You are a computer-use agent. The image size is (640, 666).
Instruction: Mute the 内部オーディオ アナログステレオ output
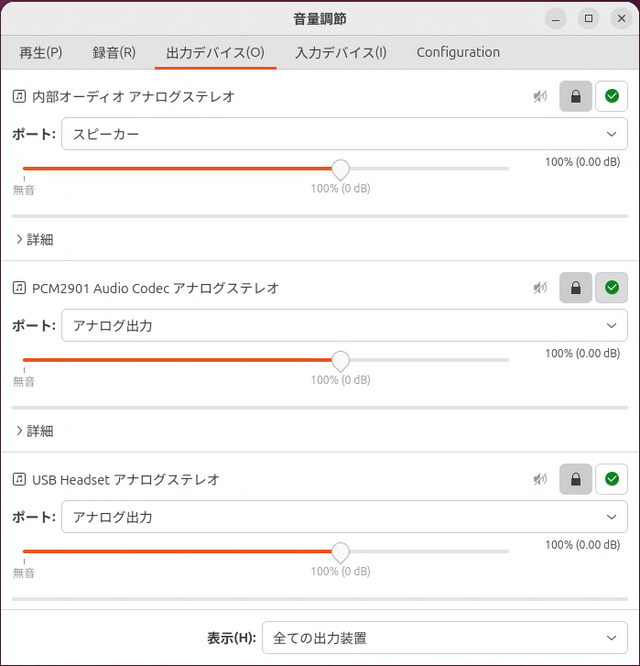(540, 96)
